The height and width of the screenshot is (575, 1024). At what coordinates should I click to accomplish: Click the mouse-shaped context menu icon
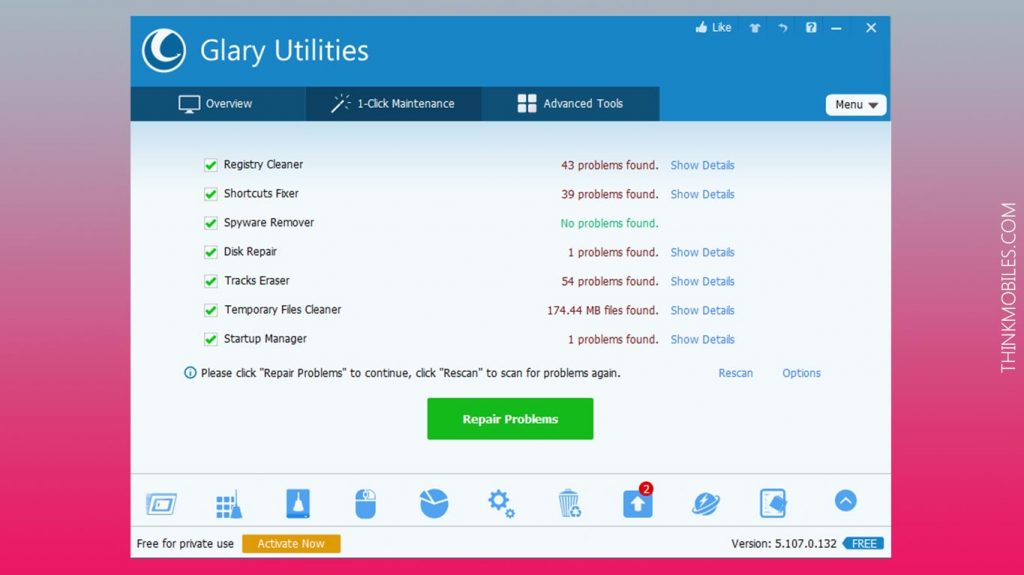pos(366,504)
